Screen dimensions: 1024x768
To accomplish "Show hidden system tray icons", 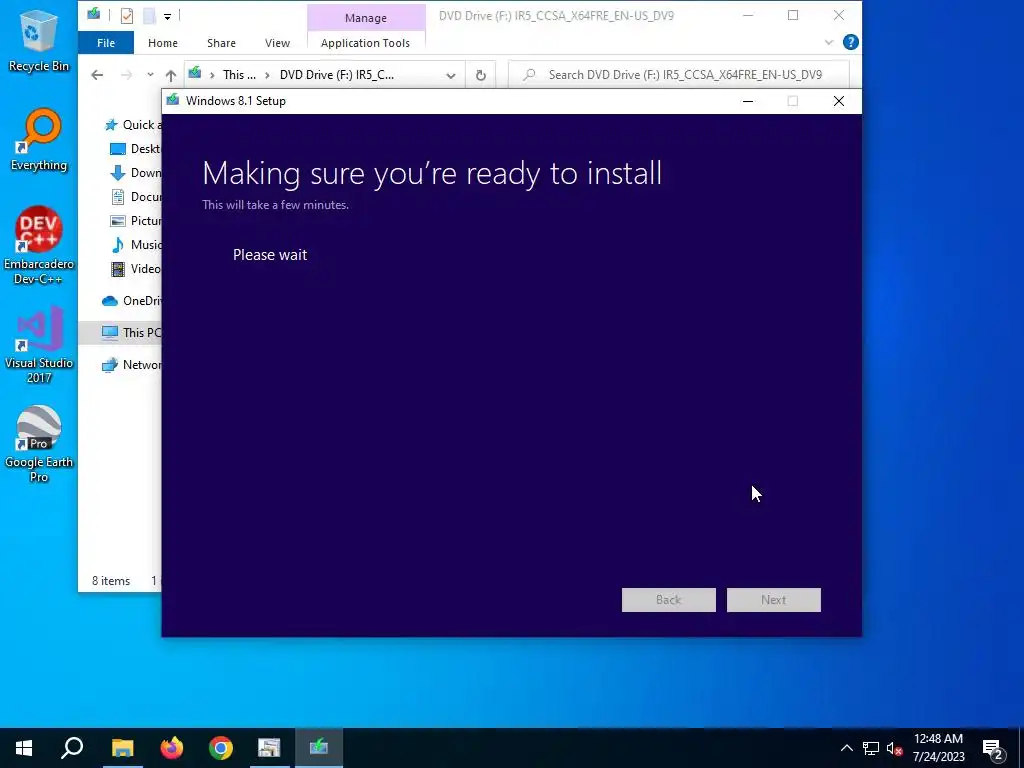I will (846, 748).
